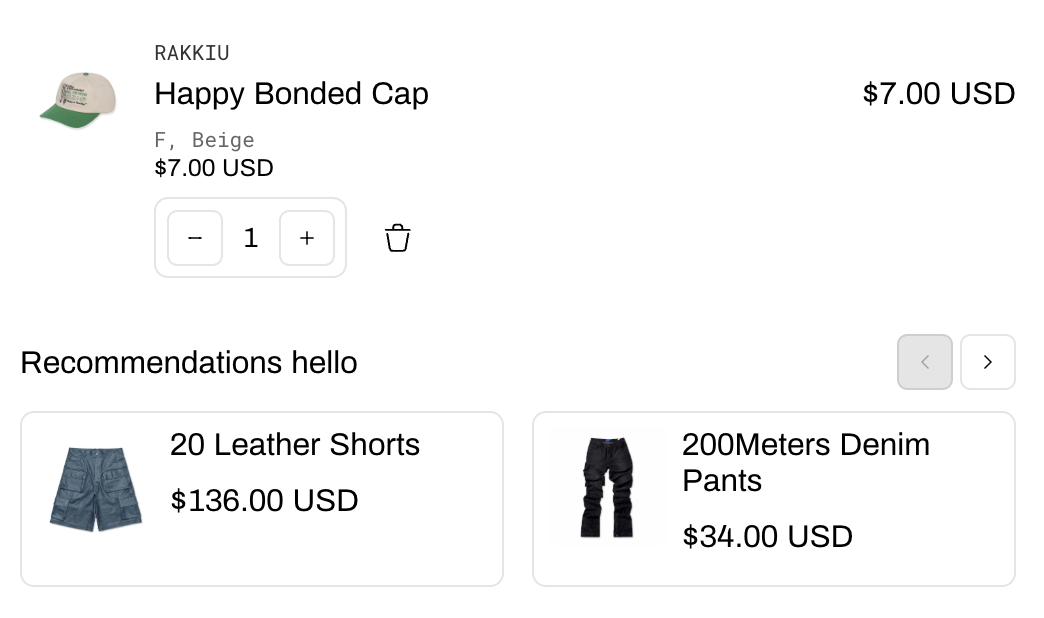Click the RAKKIU brand label
1044x618 pixels.
(x=192, y=53)
